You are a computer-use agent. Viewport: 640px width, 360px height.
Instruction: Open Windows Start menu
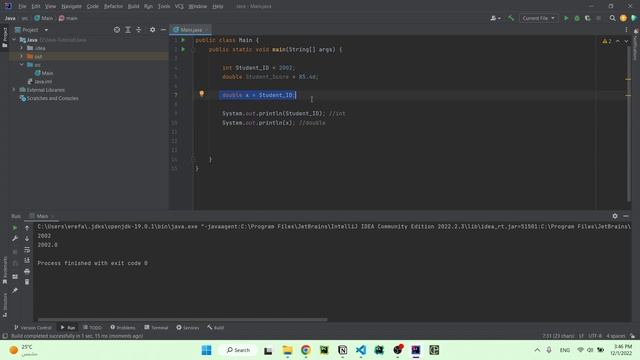pos(207,350)
